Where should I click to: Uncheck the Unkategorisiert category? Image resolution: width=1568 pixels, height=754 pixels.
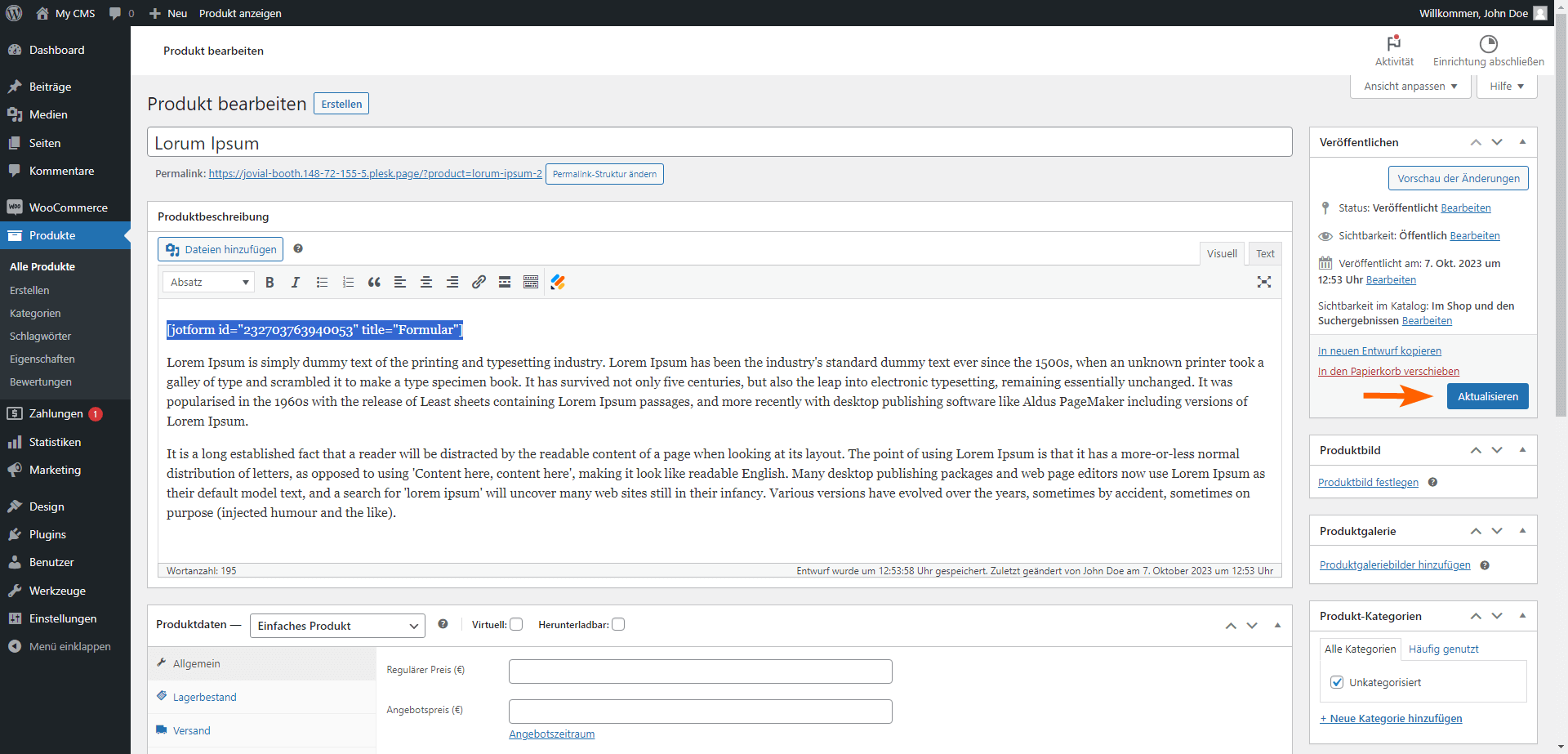point(1337,682)
